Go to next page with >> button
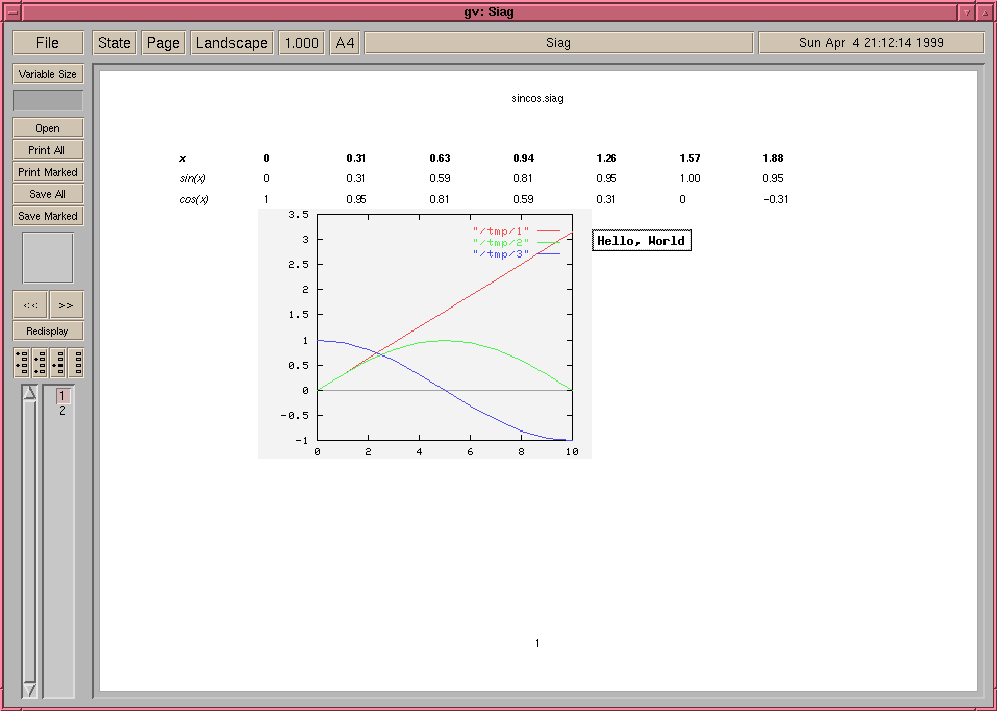The height and width of the screenshot is (711, 997). coord(66,305)
